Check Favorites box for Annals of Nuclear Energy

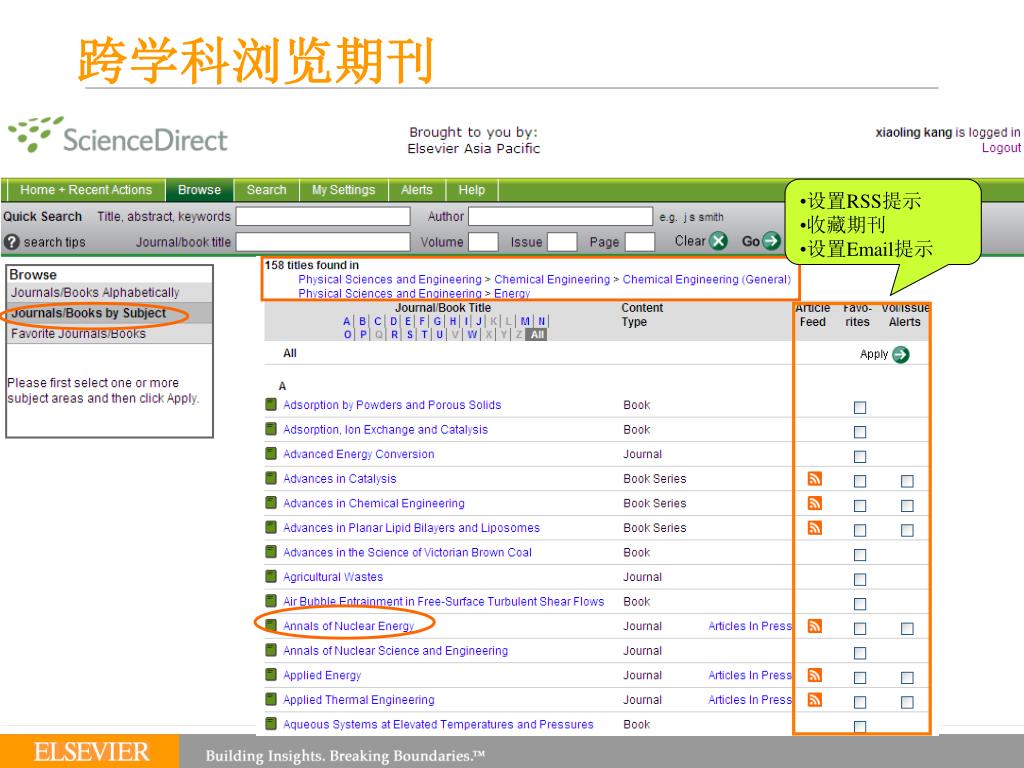(860, 629)
